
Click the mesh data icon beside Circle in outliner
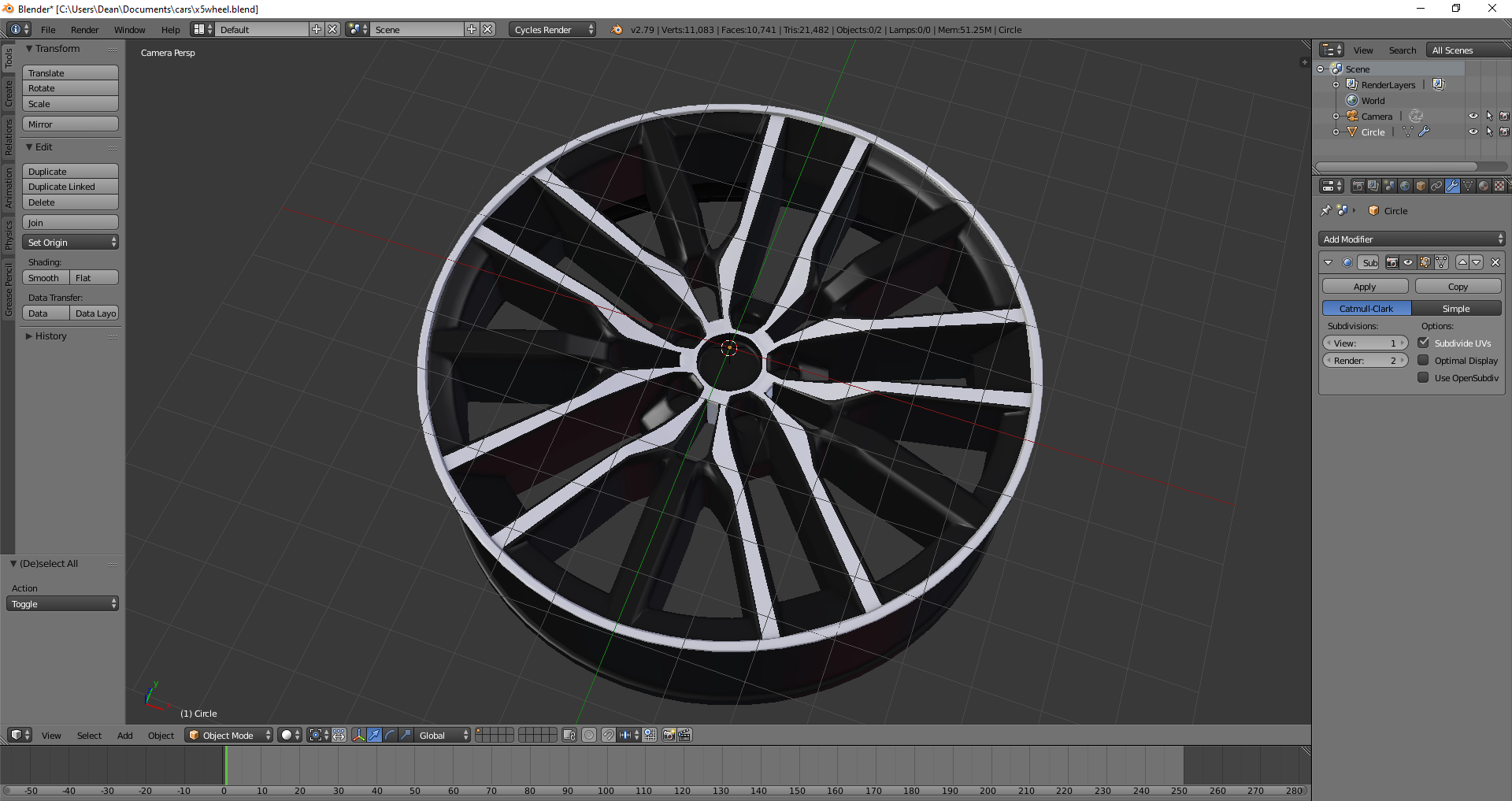coord(1408,132)
